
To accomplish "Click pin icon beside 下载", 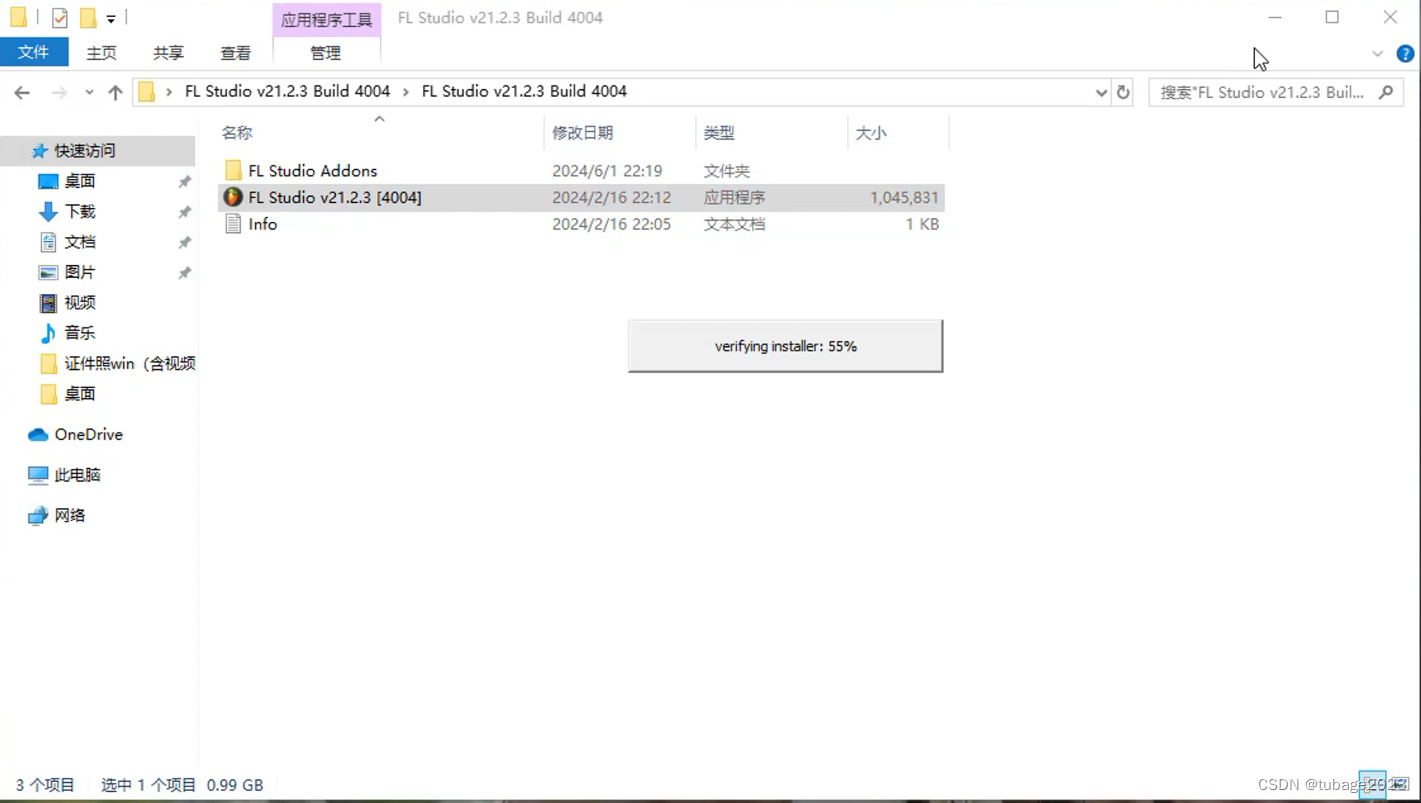I will click(x=184, y=212).
